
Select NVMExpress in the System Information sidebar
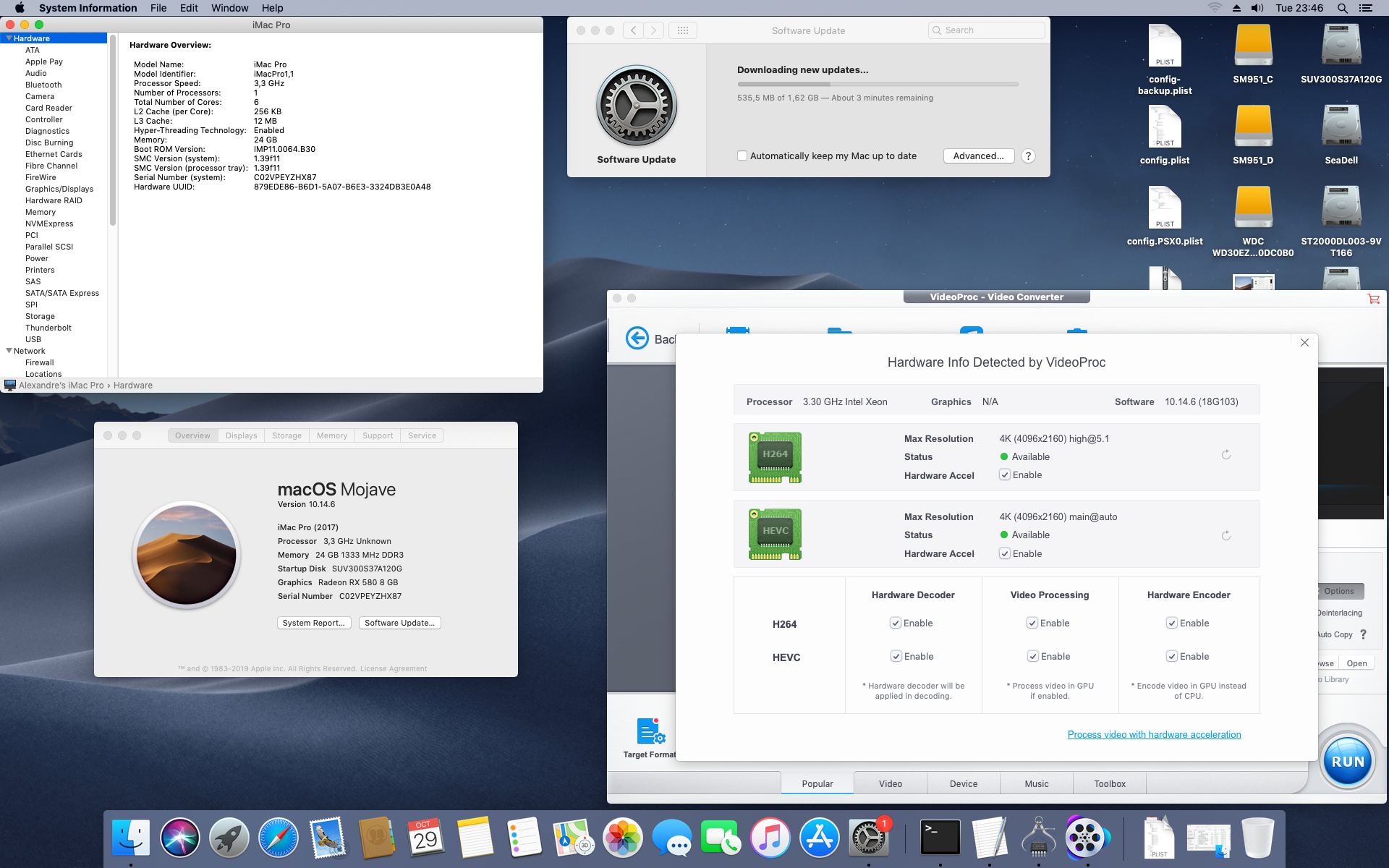[x=49, y=224]
